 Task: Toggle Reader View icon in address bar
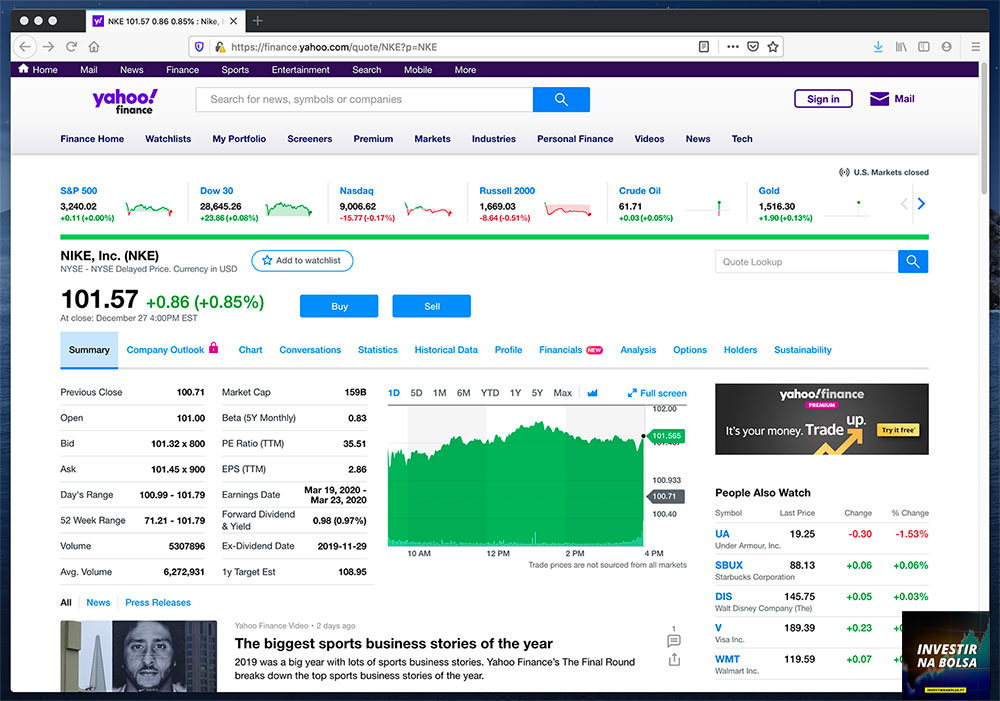703,47
